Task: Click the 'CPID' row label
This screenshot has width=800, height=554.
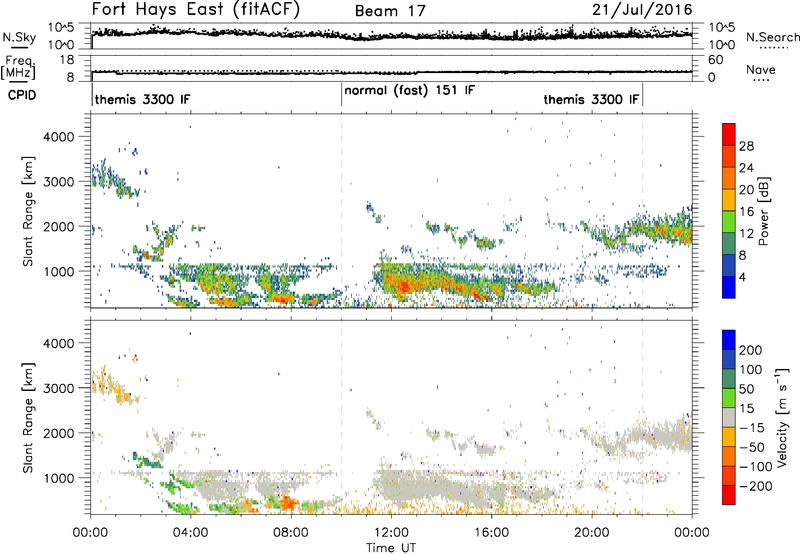Action: tap(22, 95)
